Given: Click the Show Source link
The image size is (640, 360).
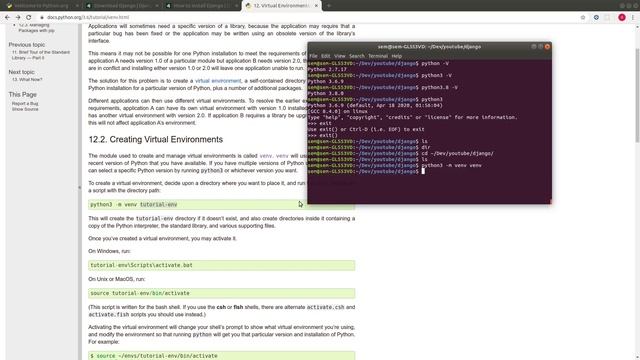Looking at the screenshot, I should point(25,109).
